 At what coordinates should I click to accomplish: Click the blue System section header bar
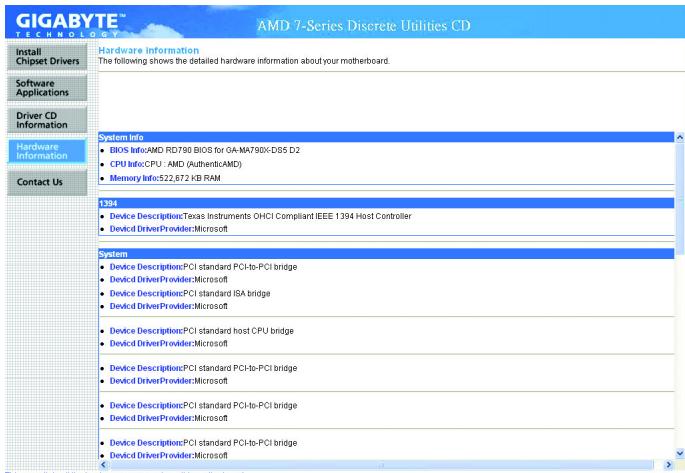[386, 254]
